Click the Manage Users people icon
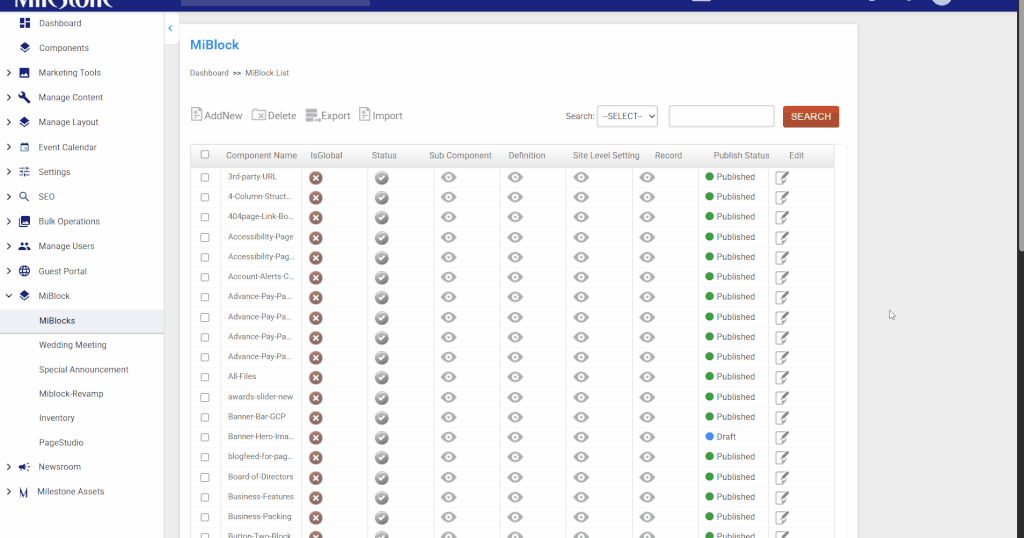The image size is (1024, 538). coord(24,246)
